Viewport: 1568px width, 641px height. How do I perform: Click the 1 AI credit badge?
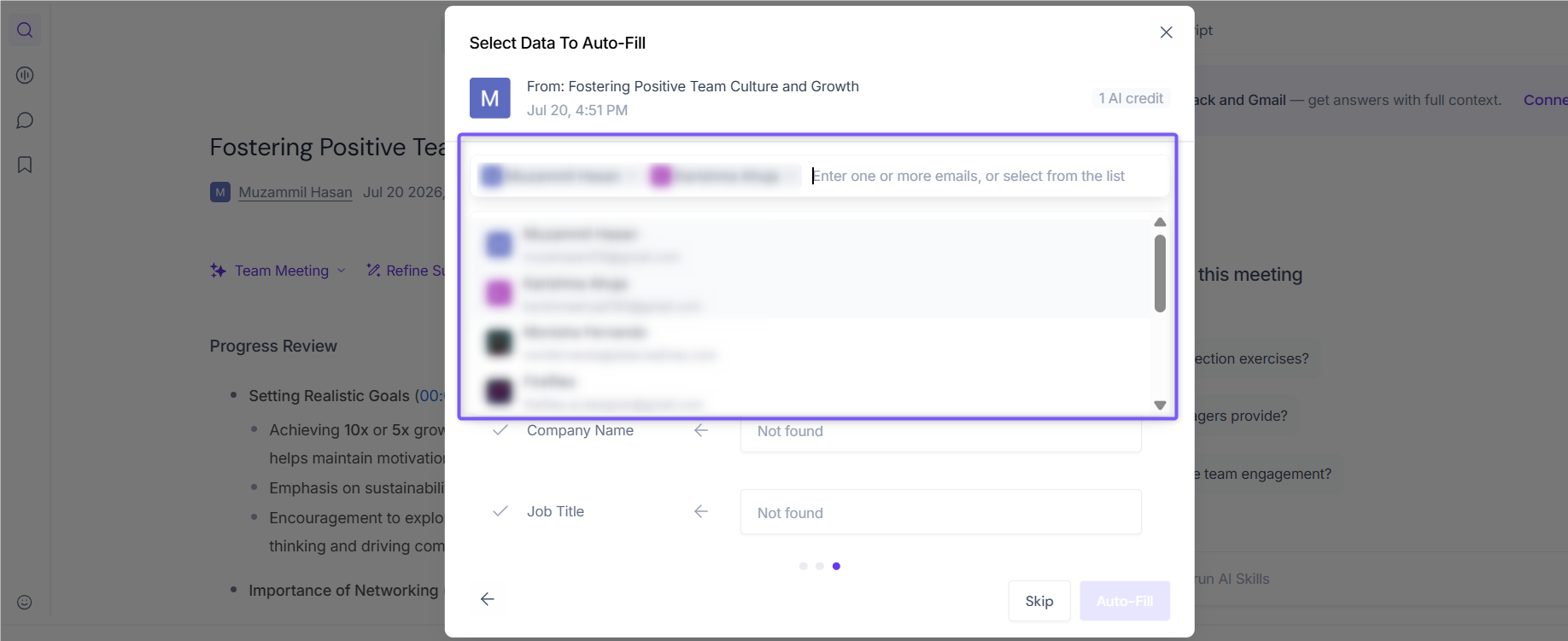[x=1131, y=98]
